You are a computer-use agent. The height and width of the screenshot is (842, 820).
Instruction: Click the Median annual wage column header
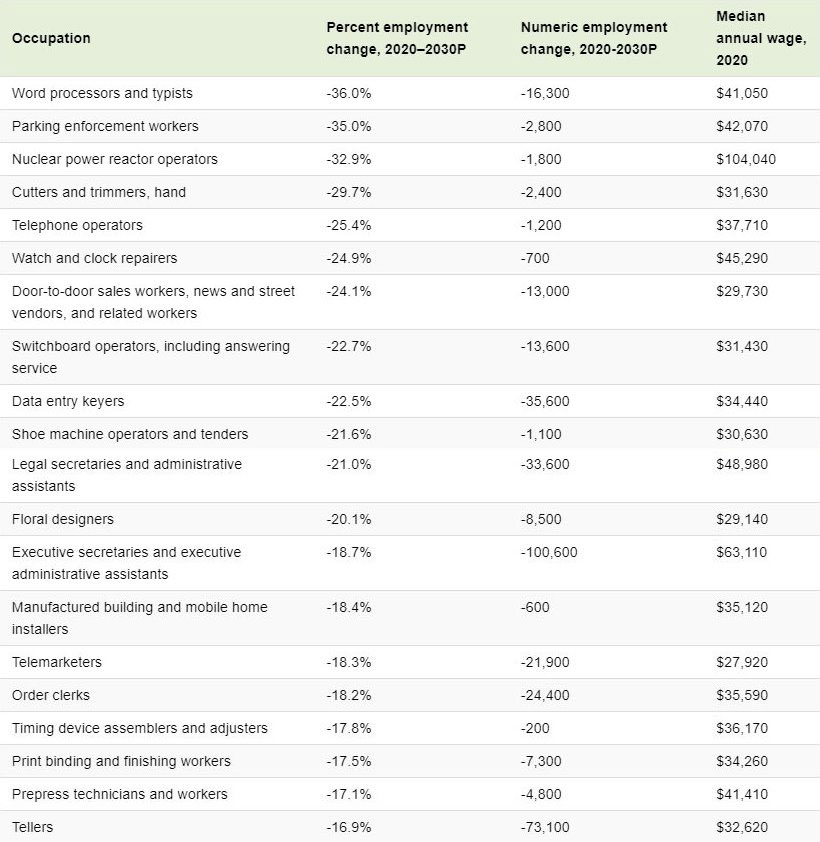click(761, 38)
